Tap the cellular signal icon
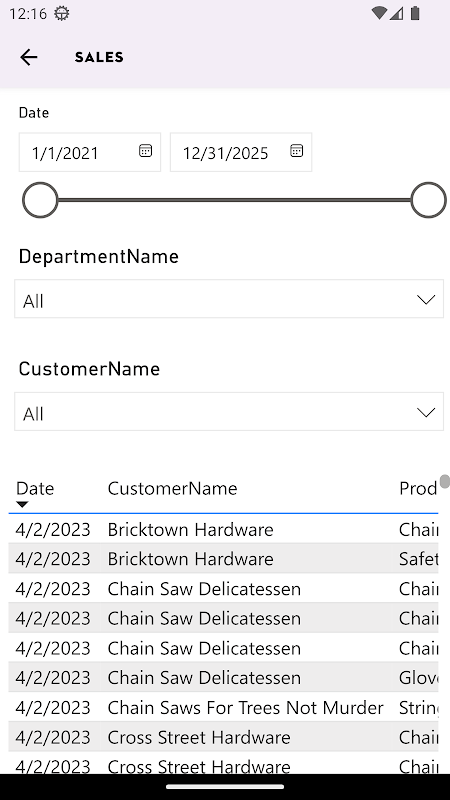 tap(396, 13)
